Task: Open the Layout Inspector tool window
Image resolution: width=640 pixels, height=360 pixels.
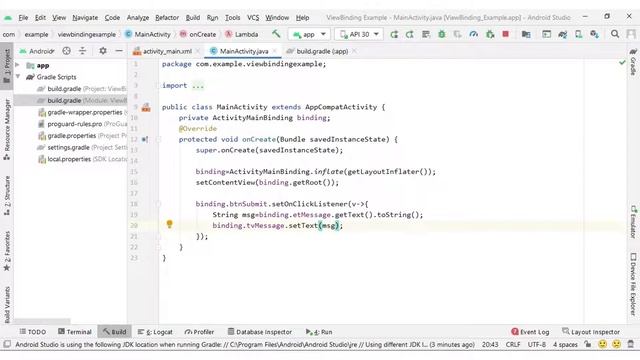Action: [591, 332]
